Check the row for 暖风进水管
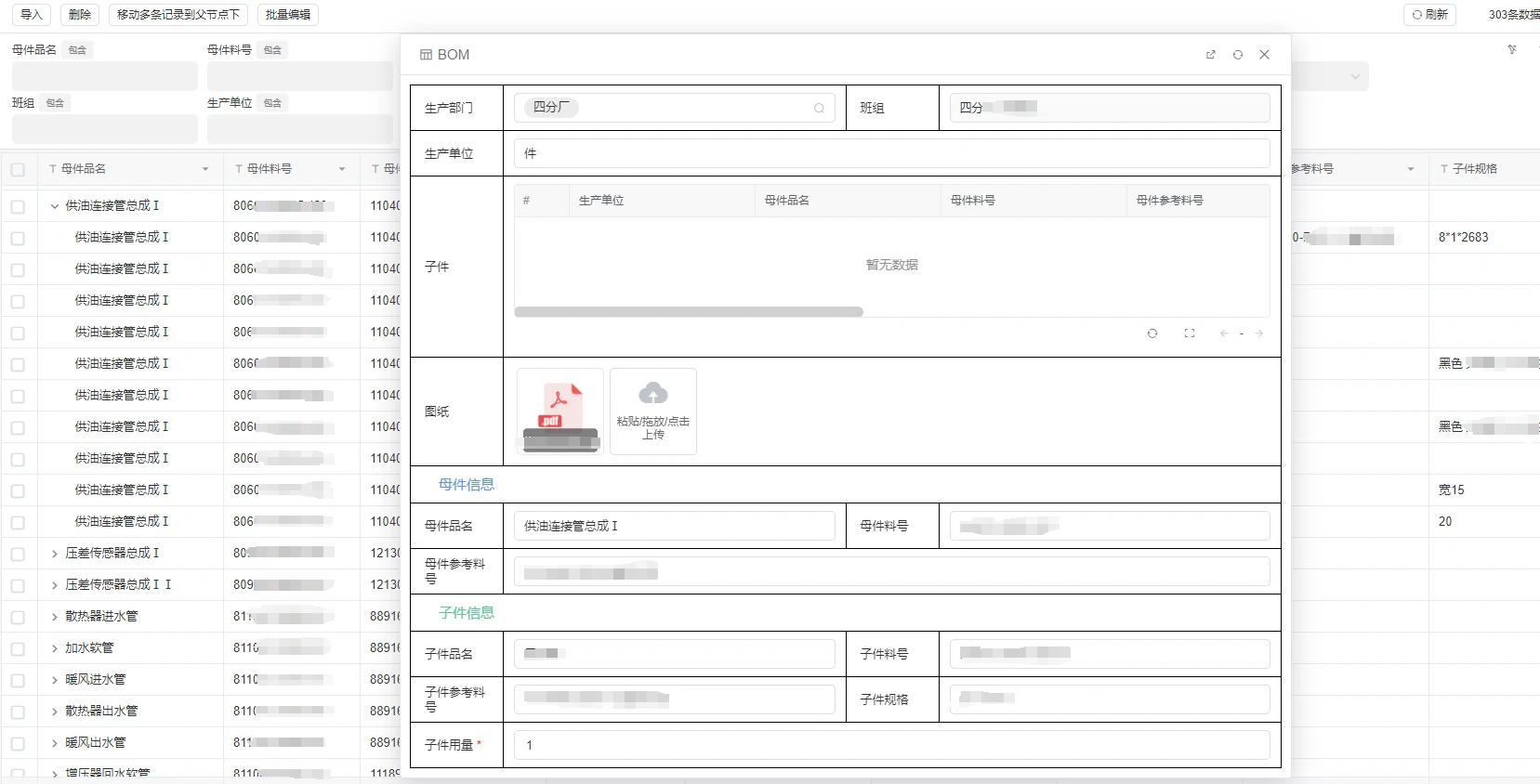Image resolution: width=1540 pixels, height=784 pixels. point(18,680)
